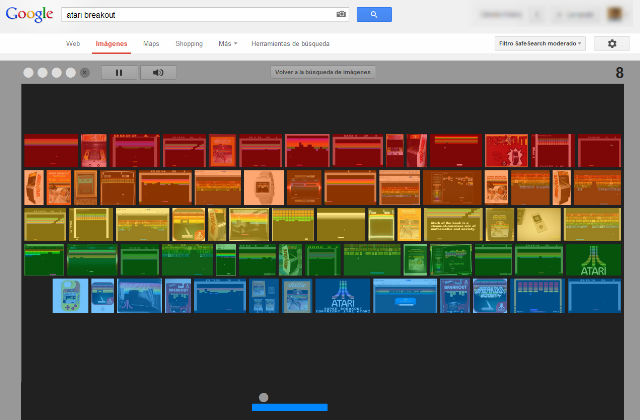Open settings gear menu
Viewport: 640px width, 420px height.
(x=612, y=43)
